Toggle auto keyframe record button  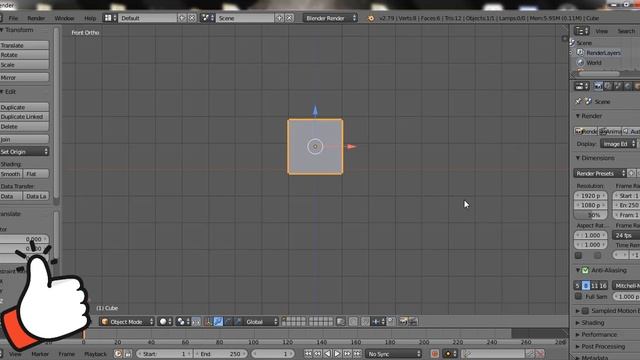(435, 354)
